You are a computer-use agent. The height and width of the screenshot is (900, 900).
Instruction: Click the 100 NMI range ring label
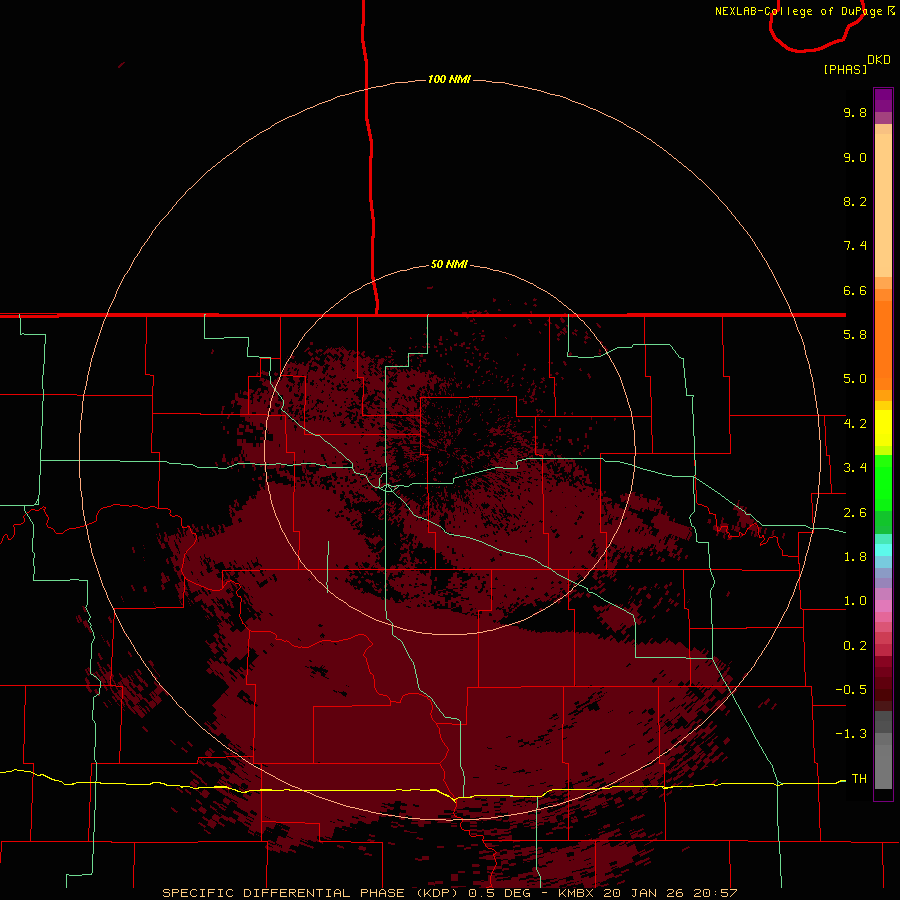tap(449, 79)
